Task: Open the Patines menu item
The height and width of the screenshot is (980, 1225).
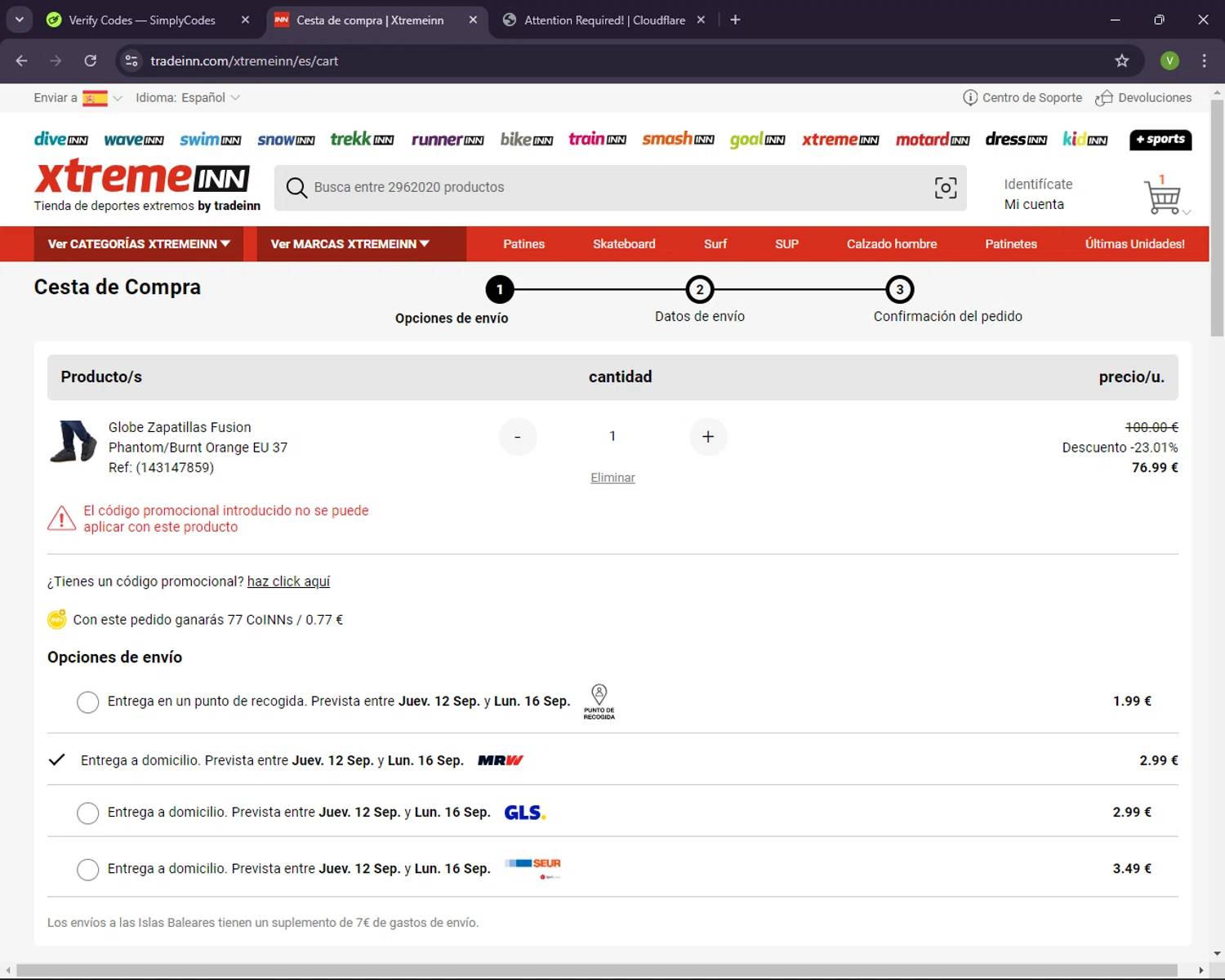Action: click(x=523, y=244)
